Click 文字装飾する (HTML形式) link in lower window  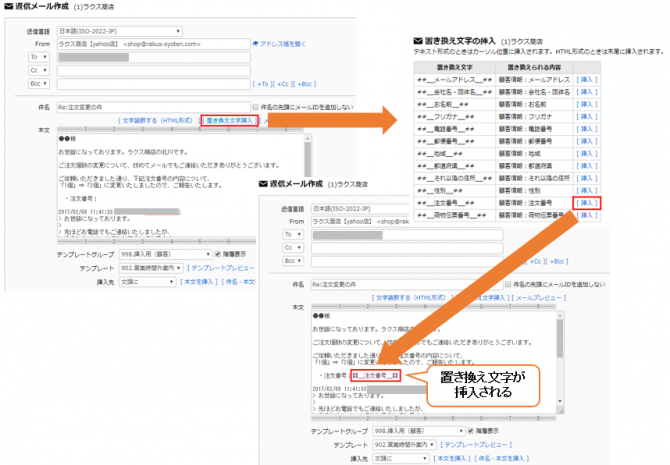(411, 298)
